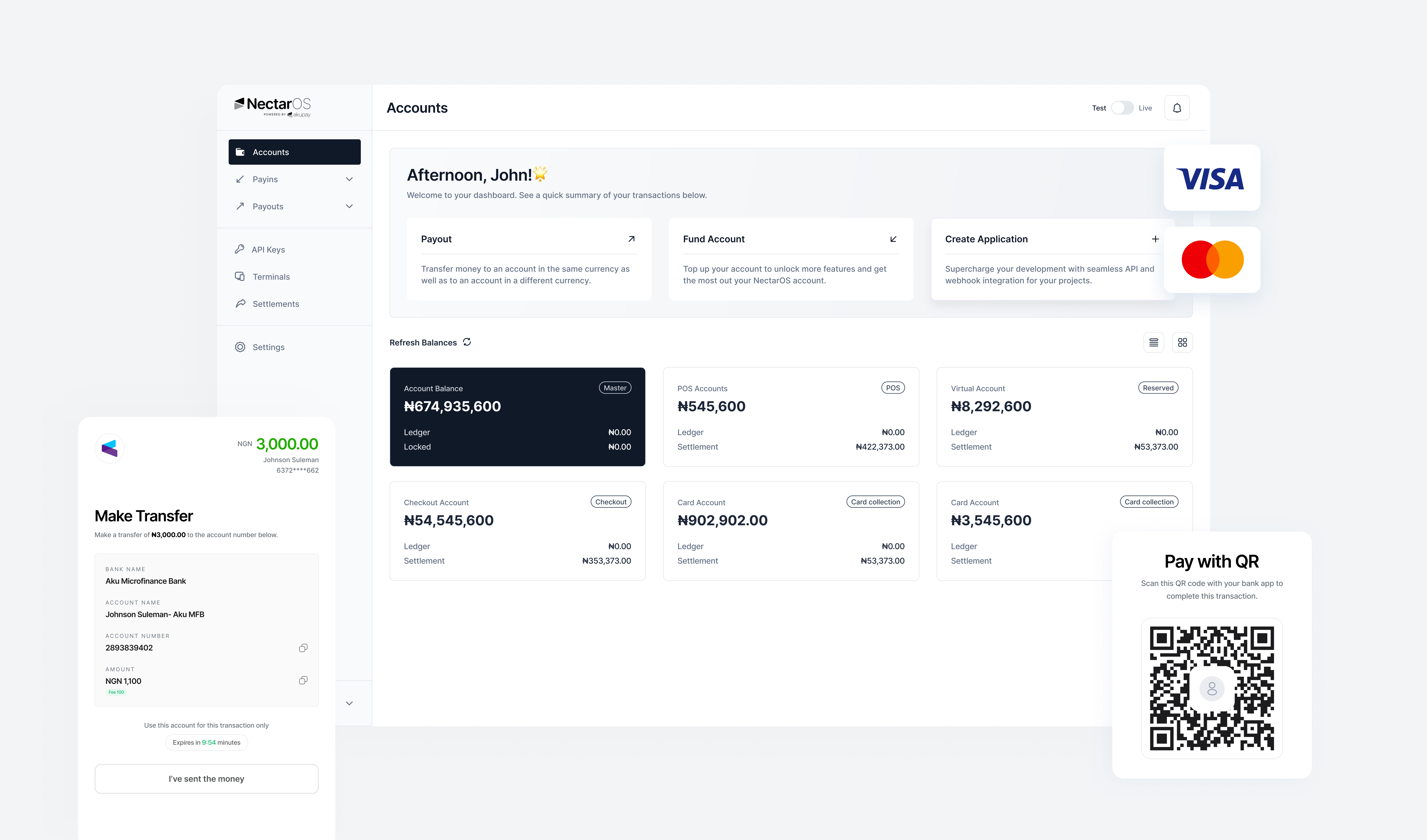Switch to list view
This screenshot has height=840, width=1427.
pyautogui.click(x=1154, y=342)
